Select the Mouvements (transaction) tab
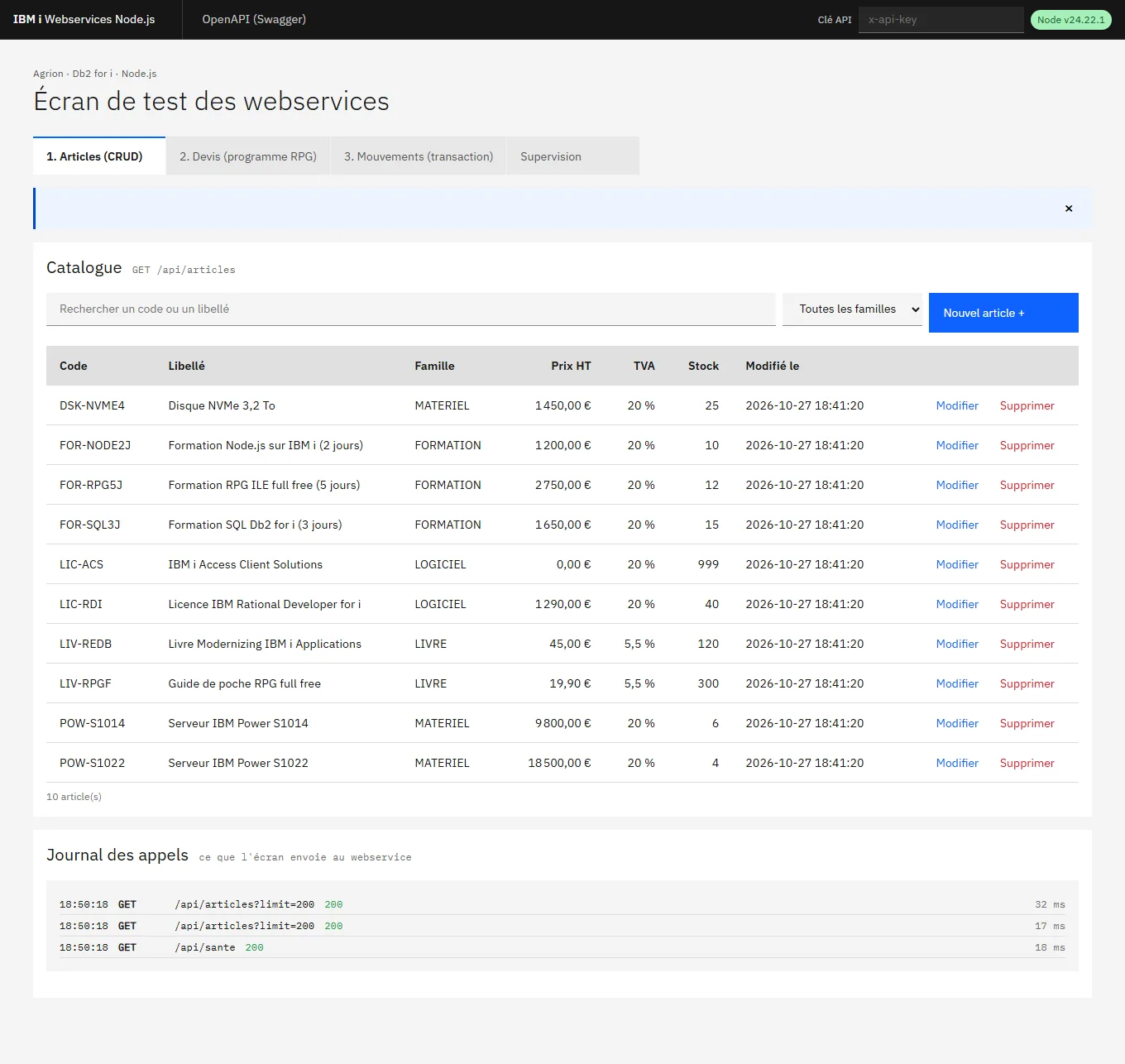This screenshot has width=1125, height=1064. [x=419, y=156]
